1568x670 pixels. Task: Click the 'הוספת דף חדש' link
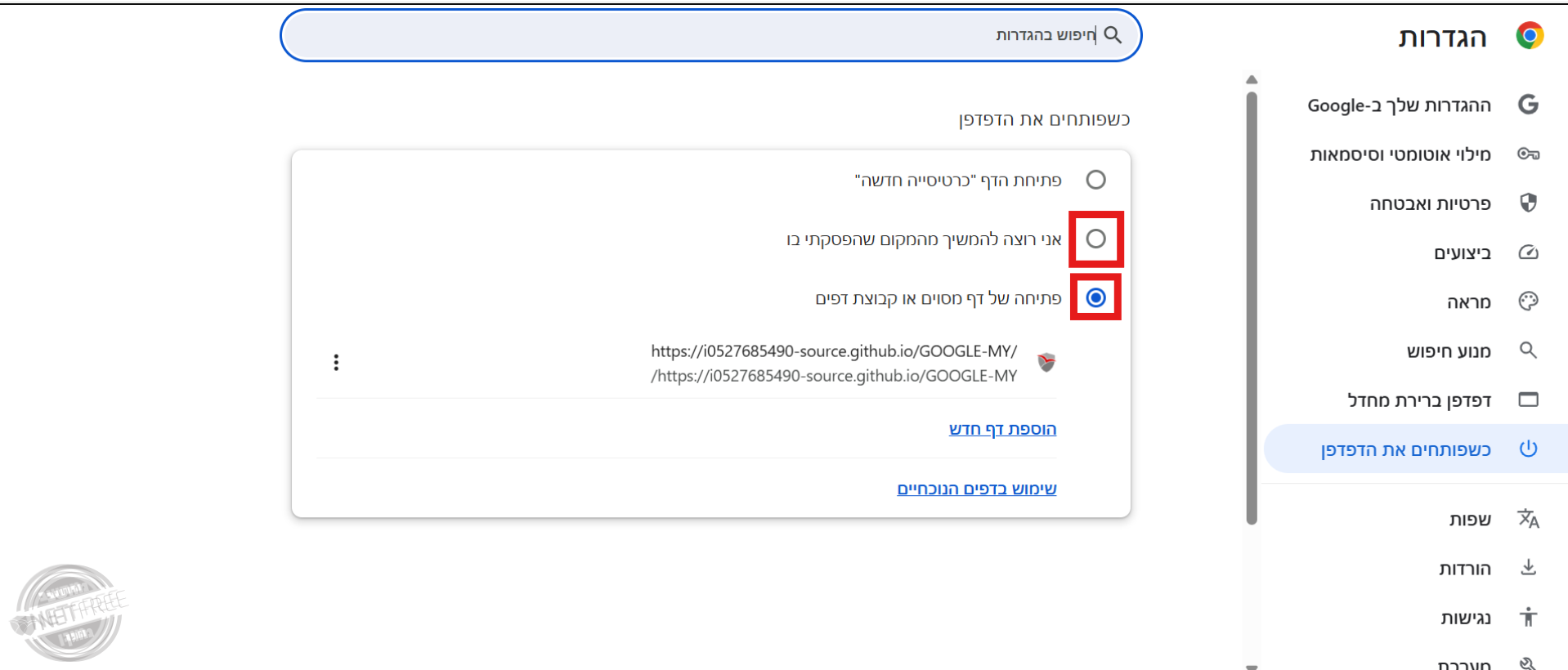(x=1002, y=429)
